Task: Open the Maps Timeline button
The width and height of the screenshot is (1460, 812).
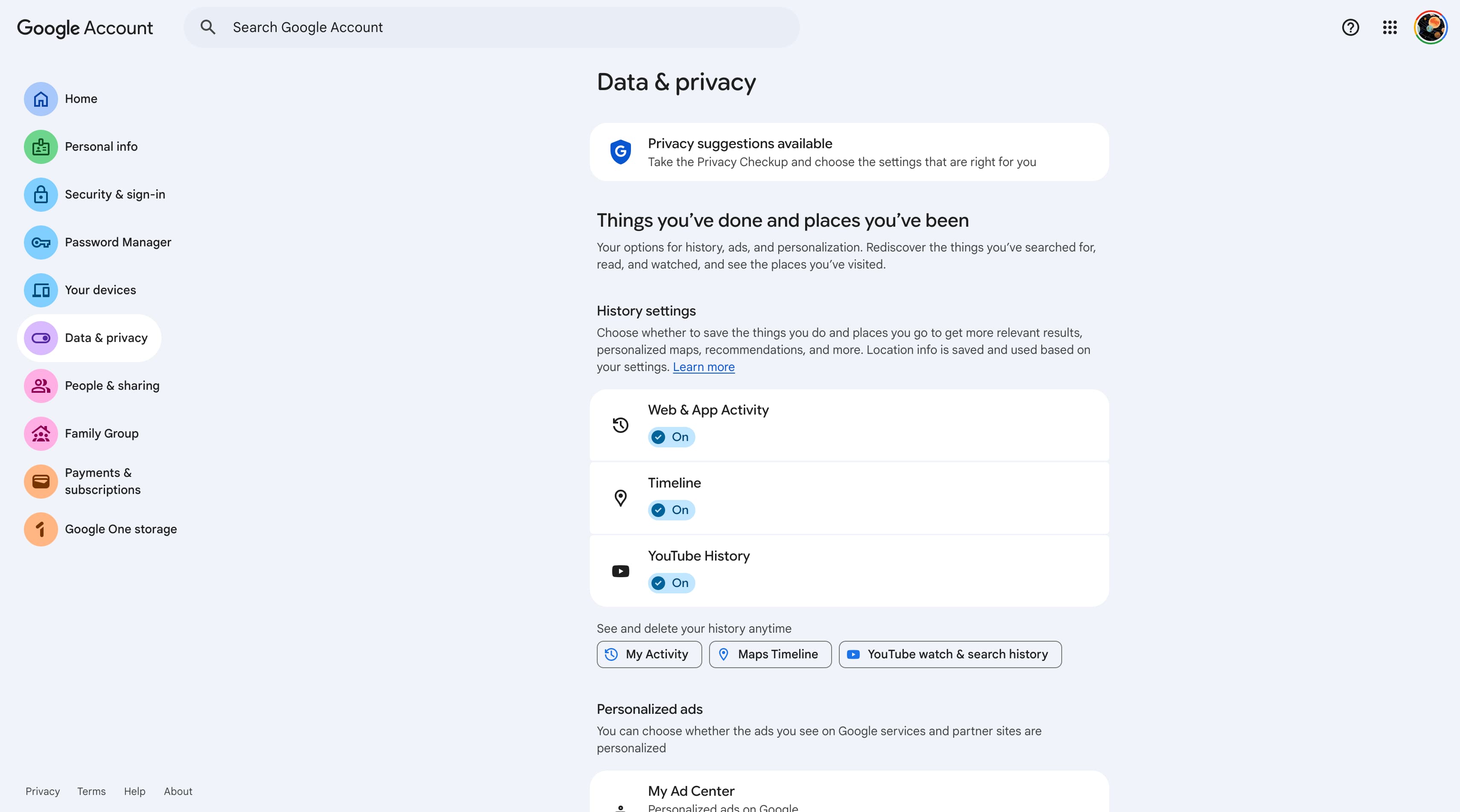Action: [x=770, y=654]
